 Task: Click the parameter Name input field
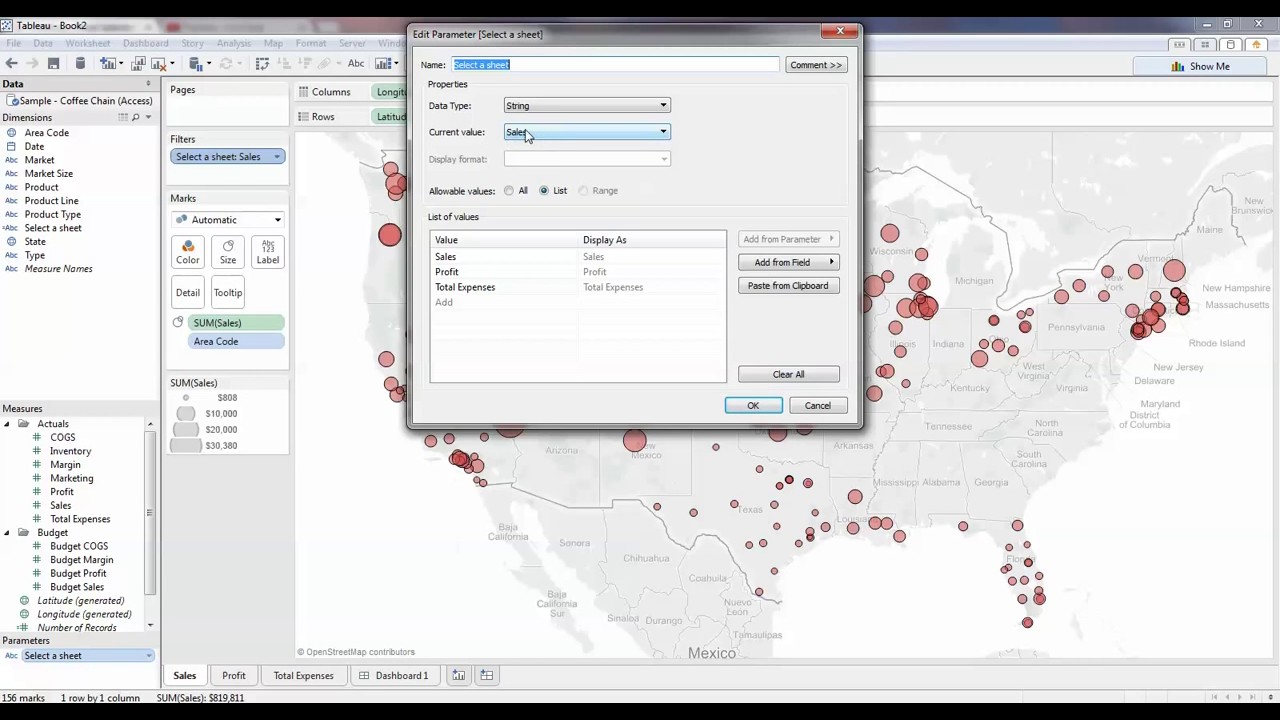tap(615, 65)
